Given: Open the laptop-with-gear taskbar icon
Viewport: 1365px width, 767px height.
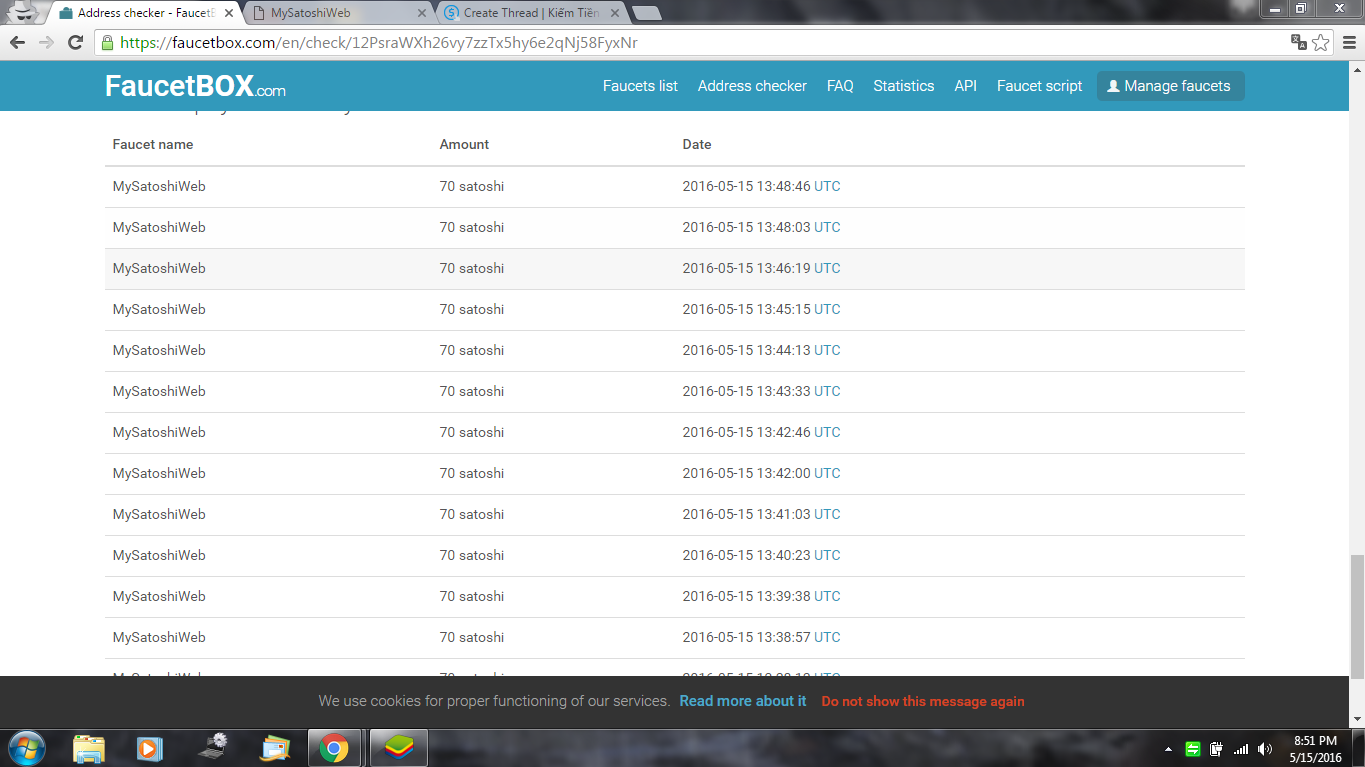Looking at the screenshot, I should pyautogui.click(x=213, y=748).
